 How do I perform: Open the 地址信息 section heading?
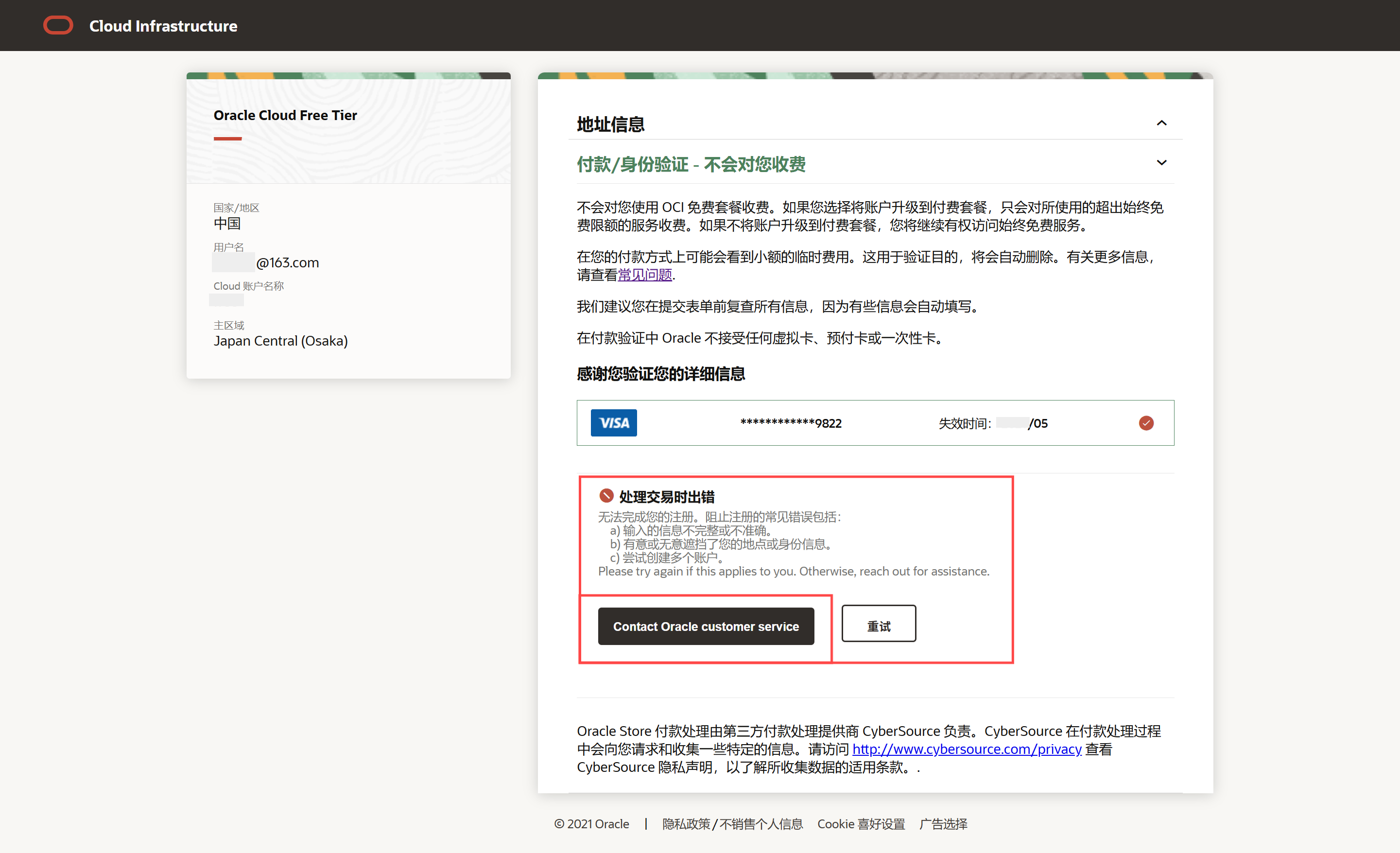(611, 124)
